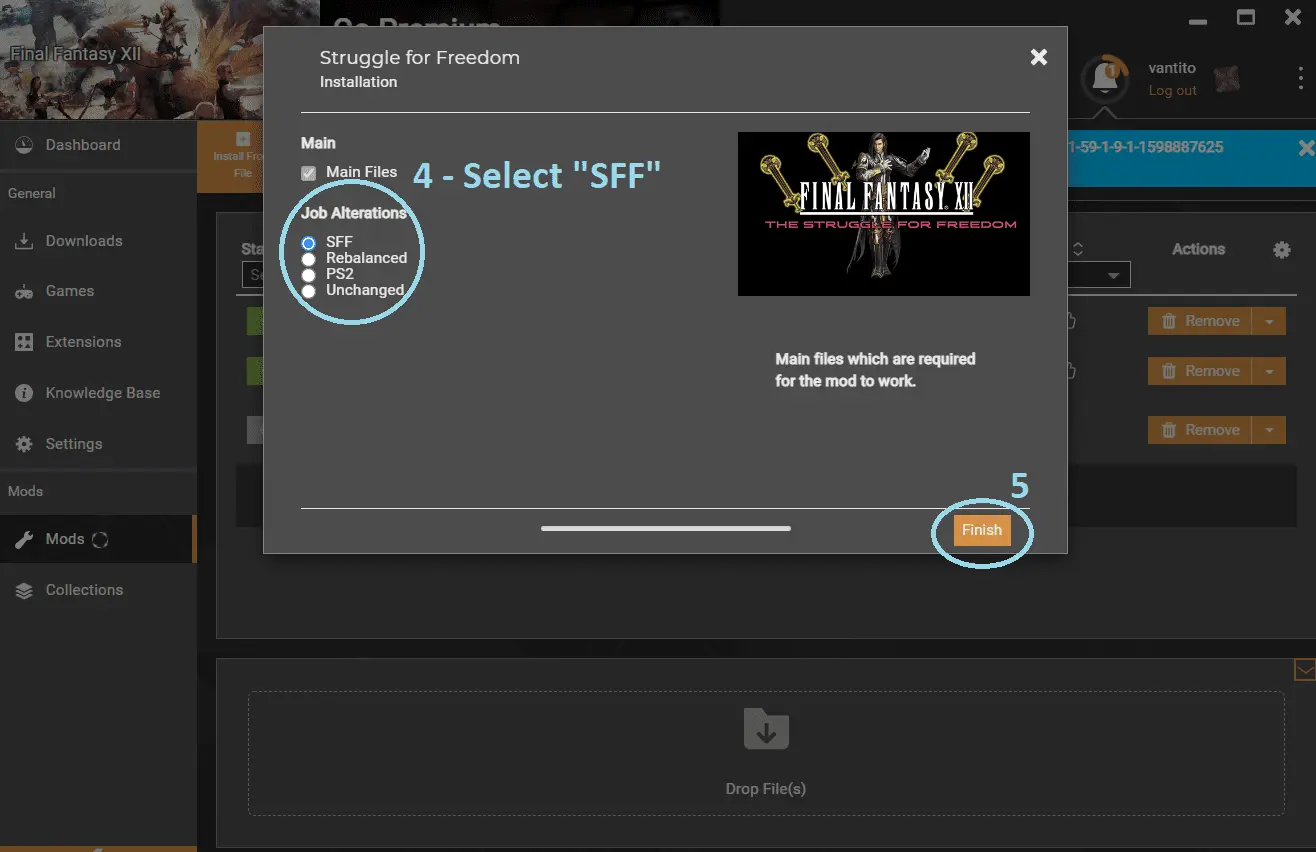The height and width of the screenshot is (852, 1316).
Task: Open the Knowledge Base info icon
Action: 25,393
